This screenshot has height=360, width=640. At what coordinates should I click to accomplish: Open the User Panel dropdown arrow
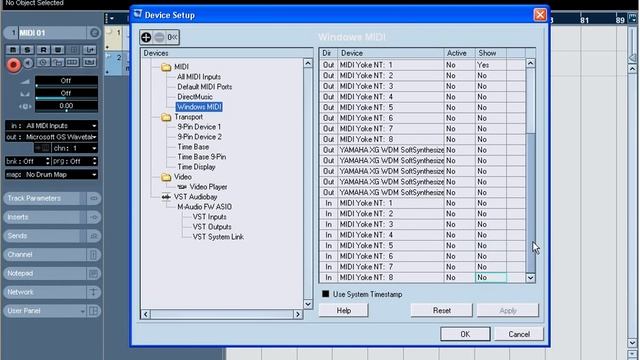pos(82,311)
